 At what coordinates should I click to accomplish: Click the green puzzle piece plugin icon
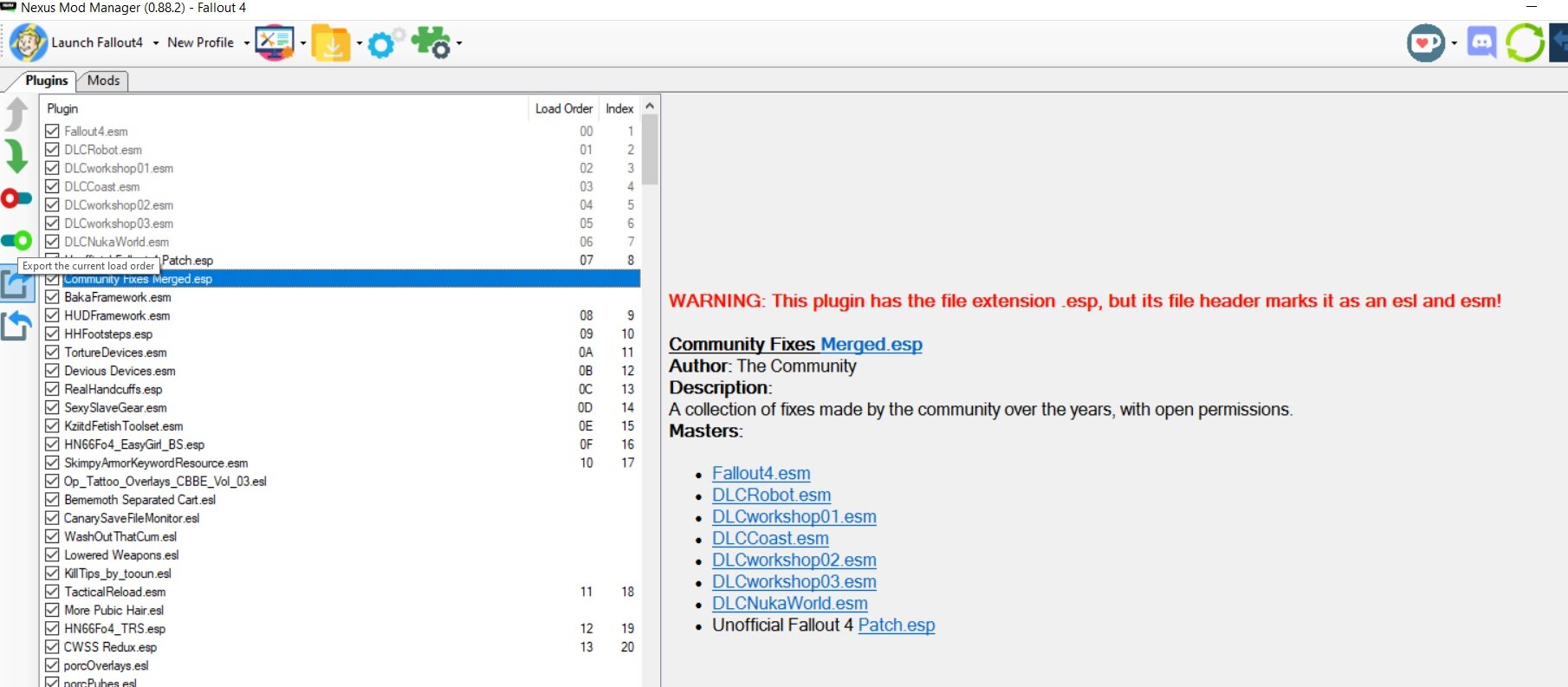[431, 42]
